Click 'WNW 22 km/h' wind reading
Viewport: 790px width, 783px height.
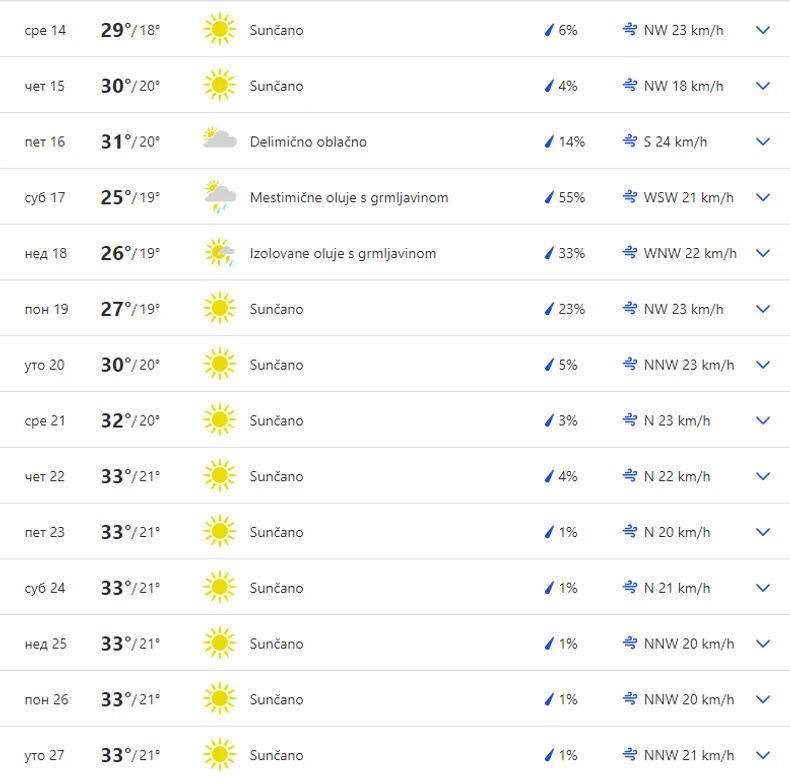coord(690,253)
